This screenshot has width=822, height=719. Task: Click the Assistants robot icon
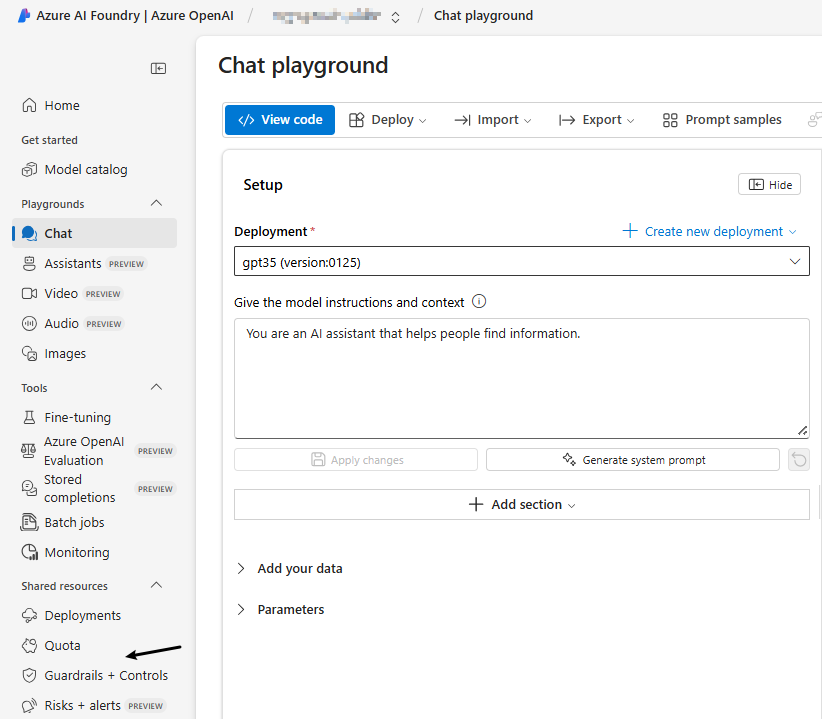click(x=29, y=264)
